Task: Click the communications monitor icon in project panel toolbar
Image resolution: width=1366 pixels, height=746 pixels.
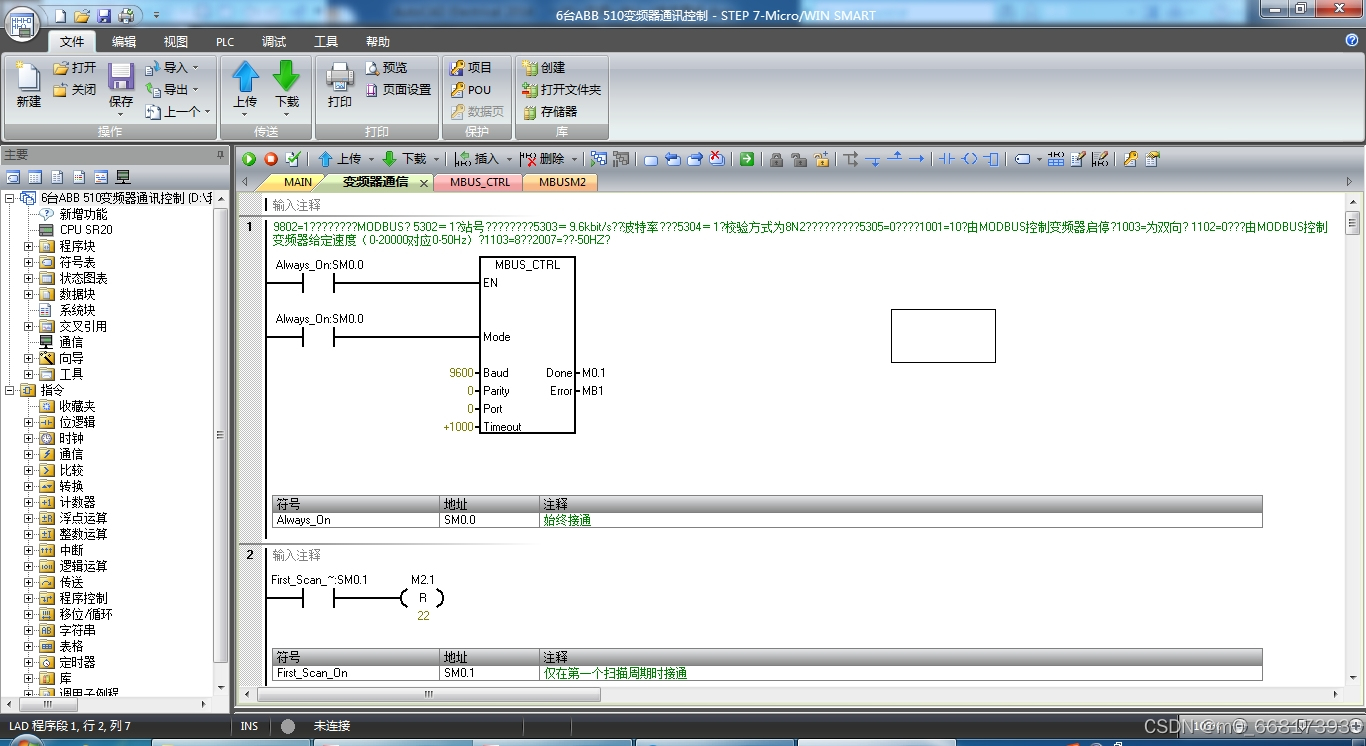Action: [123, 177]
